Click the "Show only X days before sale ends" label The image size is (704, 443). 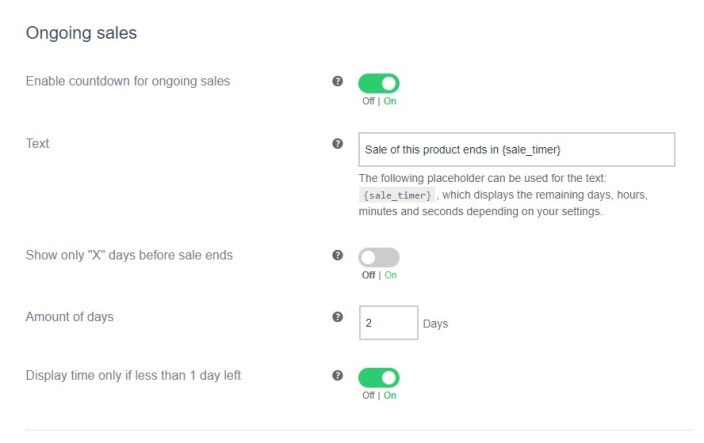pos(129,255)
